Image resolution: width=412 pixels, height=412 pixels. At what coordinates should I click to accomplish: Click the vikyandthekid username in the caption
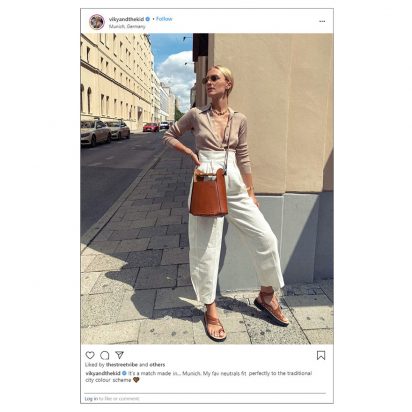[x=103, y=373]
